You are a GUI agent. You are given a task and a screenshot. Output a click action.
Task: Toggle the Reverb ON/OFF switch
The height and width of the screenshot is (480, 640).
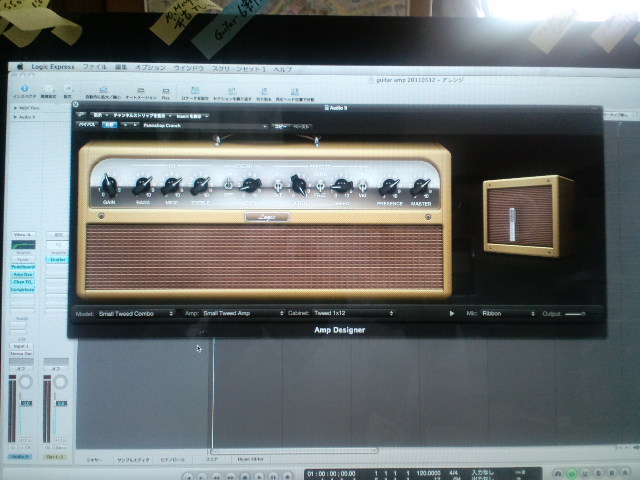[x=229, y=186]
